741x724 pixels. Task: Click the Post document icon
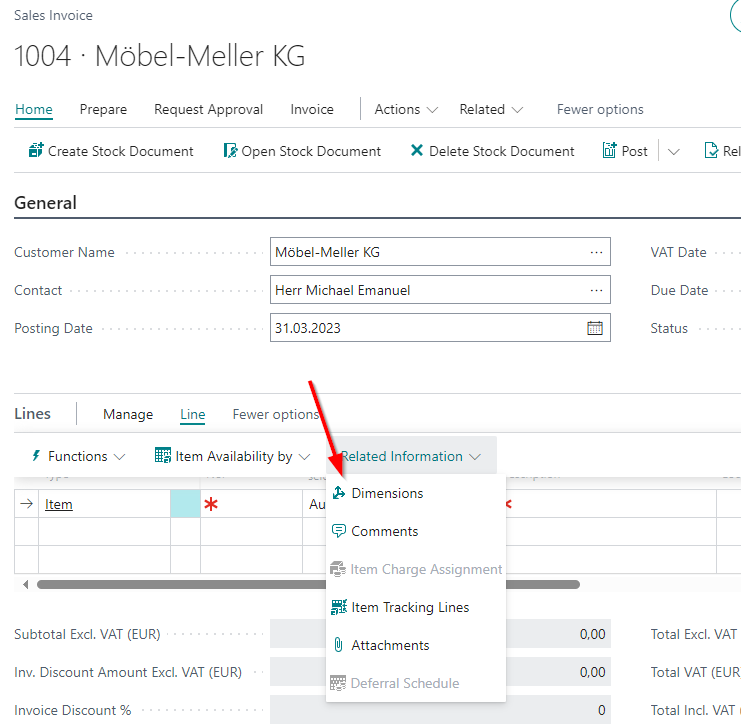[x=609, y=151]
